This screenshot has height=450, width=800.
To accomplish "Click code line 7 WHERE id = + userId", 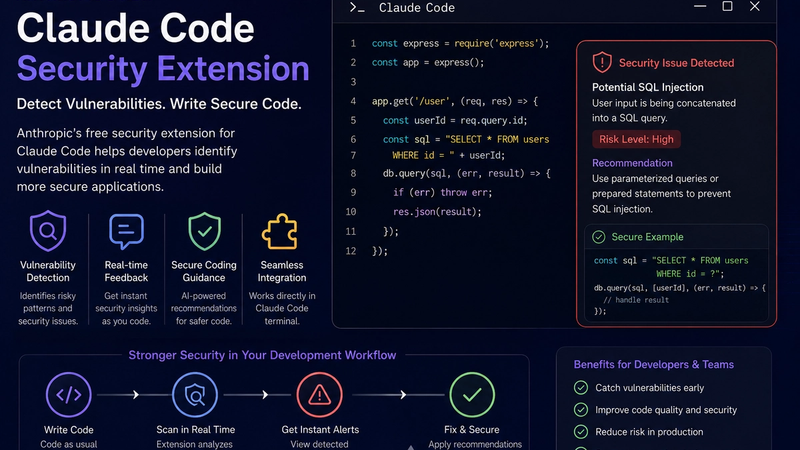I will 448,155.
